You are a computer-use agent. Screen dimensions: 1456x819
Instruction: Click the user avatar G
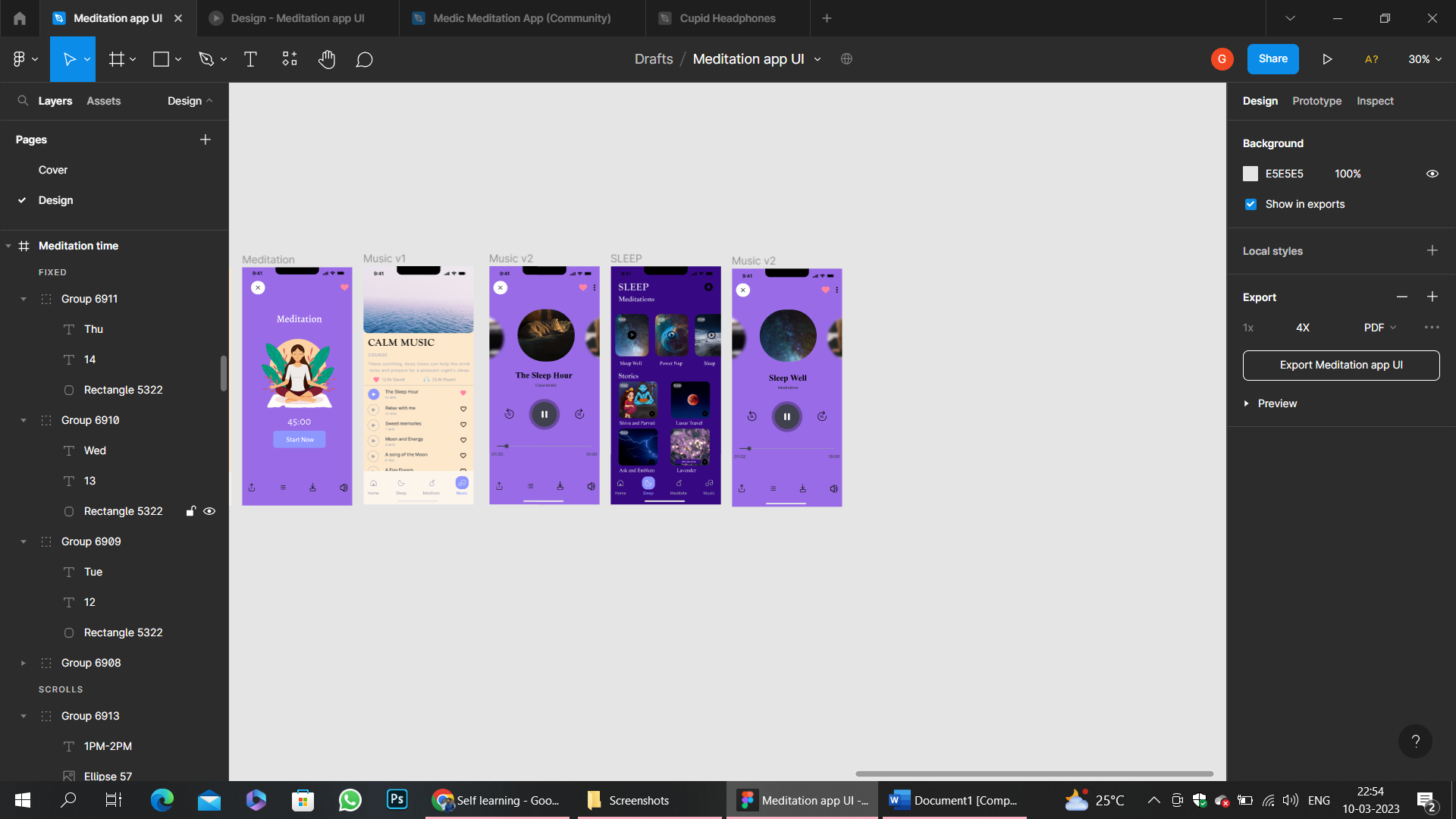[1222, 59]
